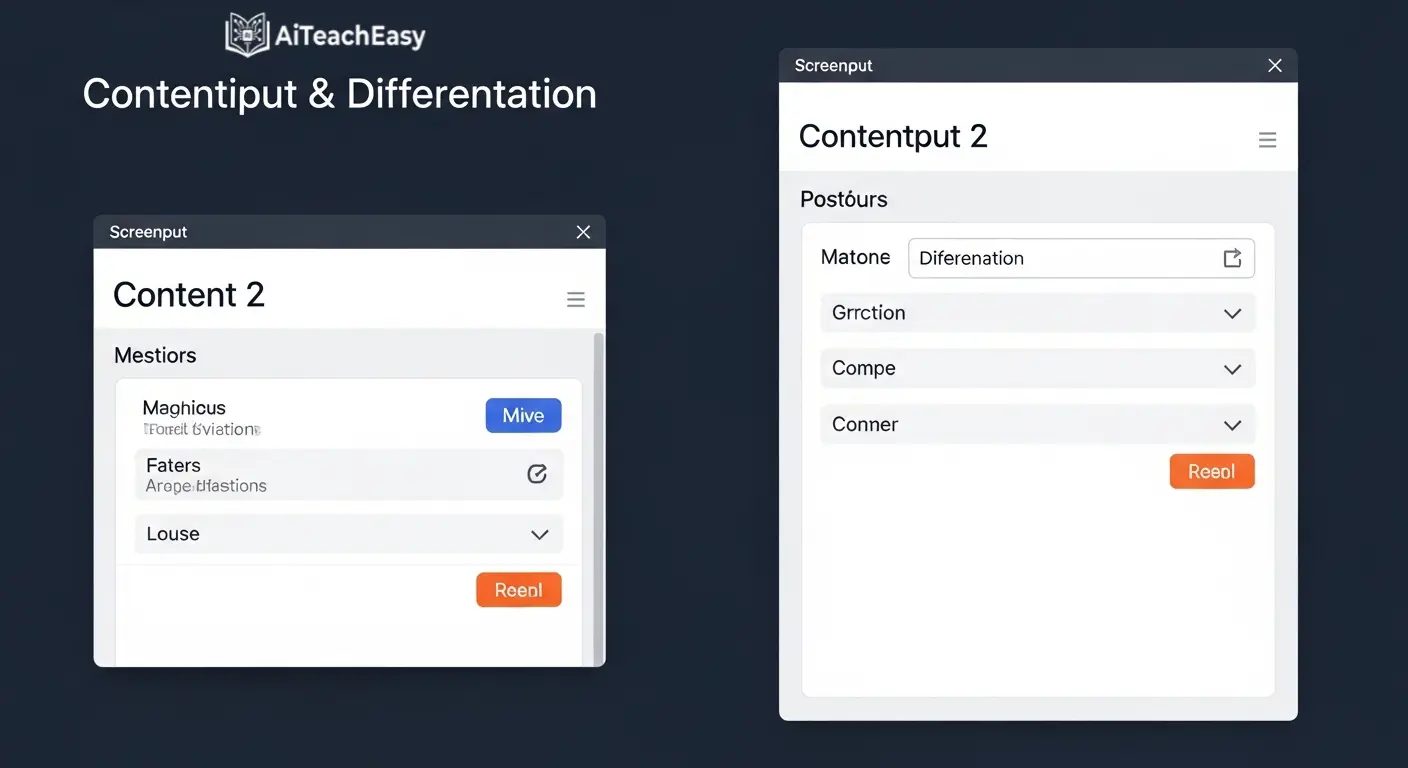Click the external link icon next to Diferenation
This screenshot has width=1408, height=768.
(1232, 258)
